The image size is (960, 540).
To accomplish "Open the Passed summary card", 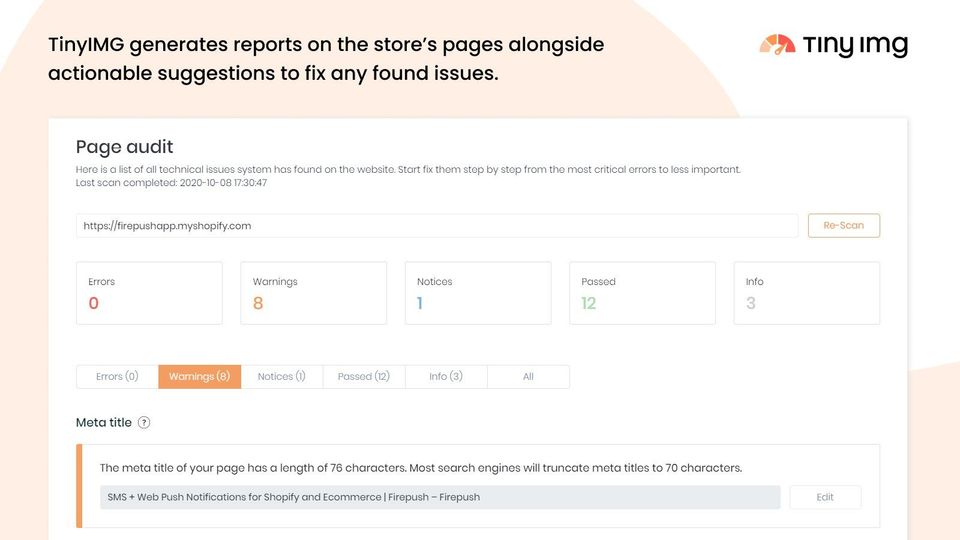I will [642, 293].
